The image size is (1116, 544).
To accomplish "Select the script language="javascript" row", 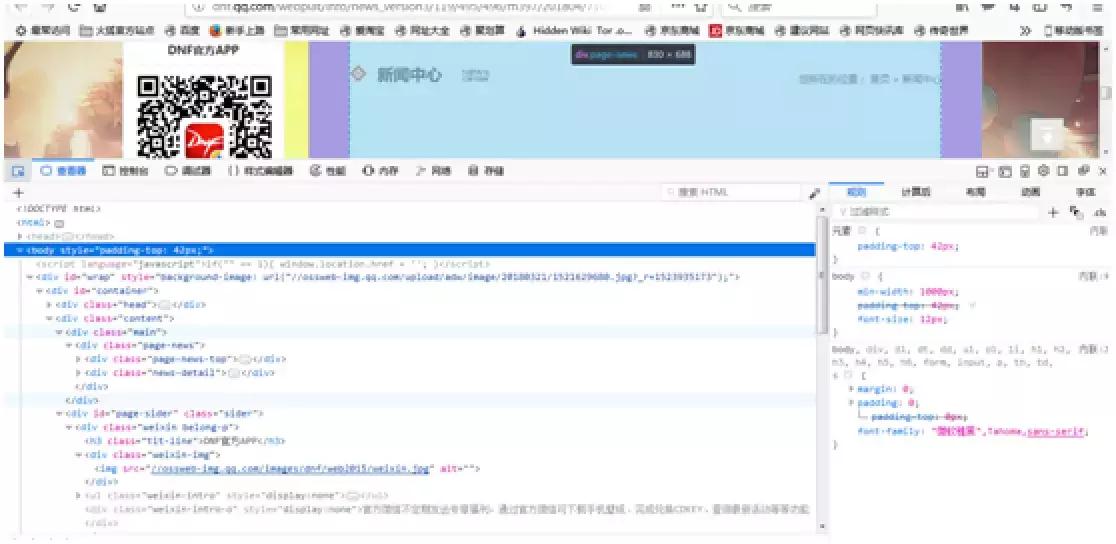I will coord(262,263).
